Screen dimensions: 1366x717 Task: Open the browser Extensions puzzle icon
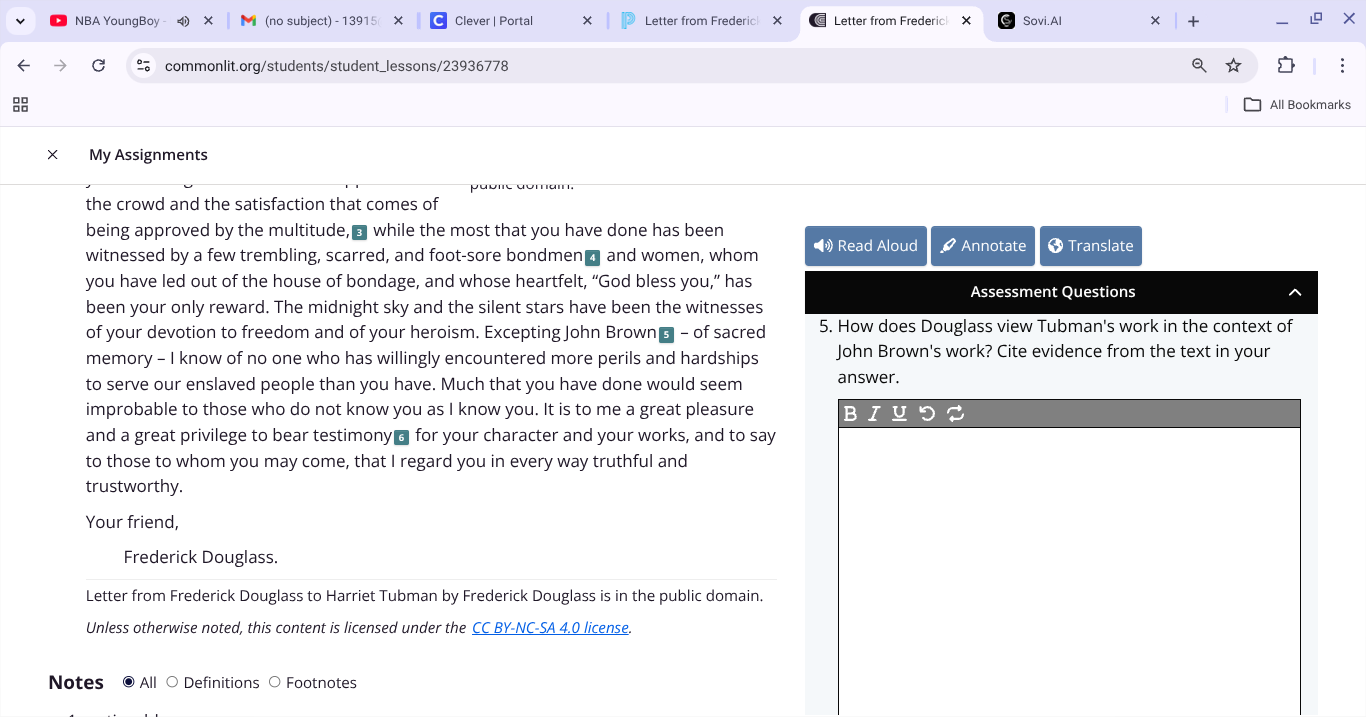1286,65
